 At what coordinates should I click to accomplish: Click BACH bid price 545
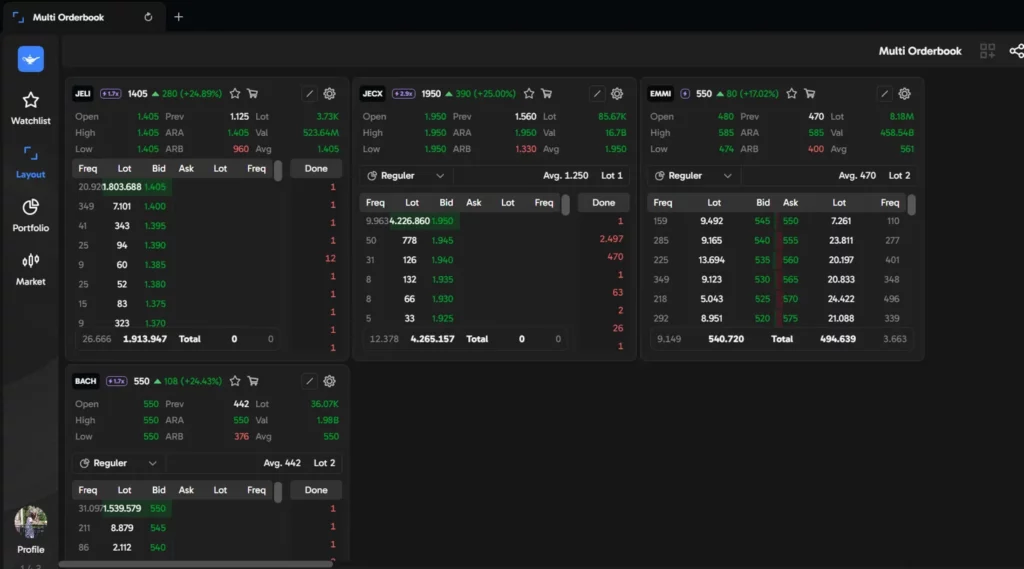[x=157, y=528]
